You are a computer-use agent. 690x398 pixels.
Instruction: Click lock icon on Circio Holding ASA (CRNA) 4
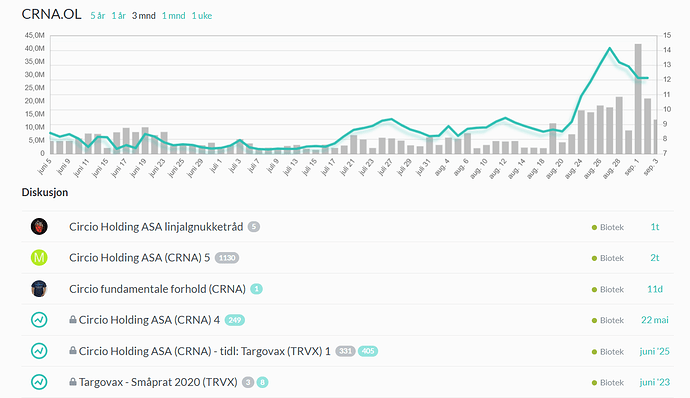(x=73, y=320)
